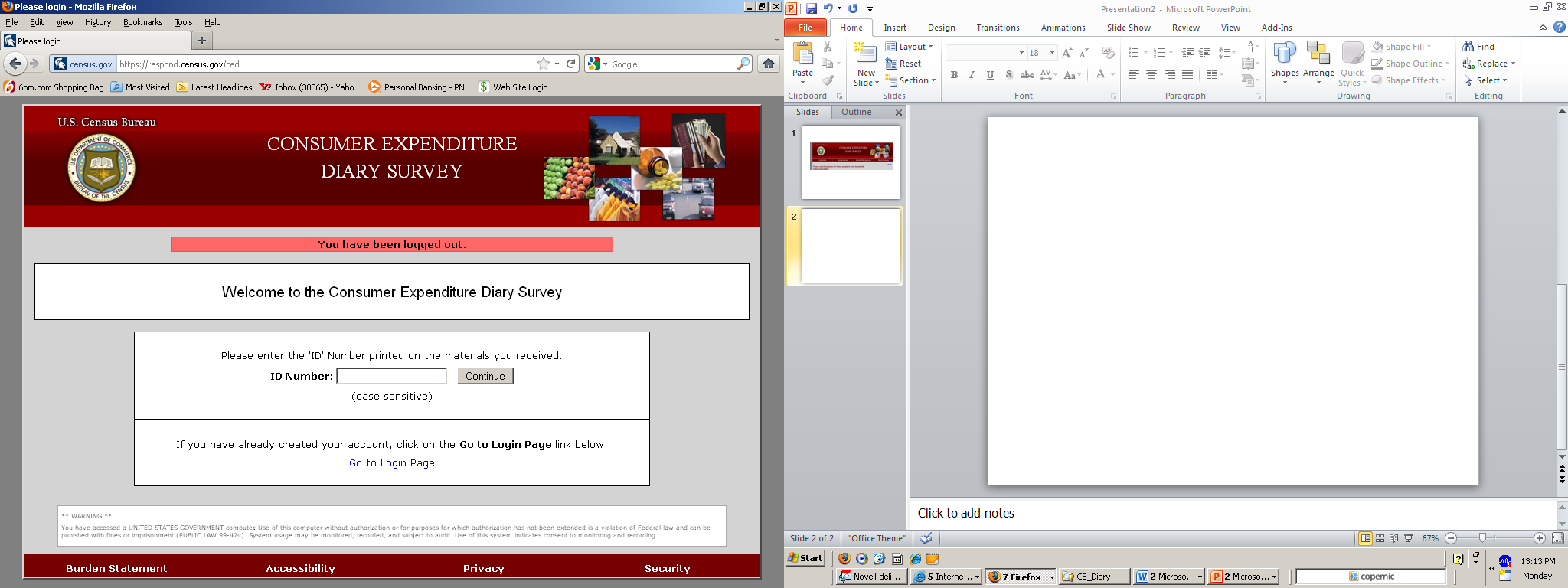Open the font size dropdown

1052,53
